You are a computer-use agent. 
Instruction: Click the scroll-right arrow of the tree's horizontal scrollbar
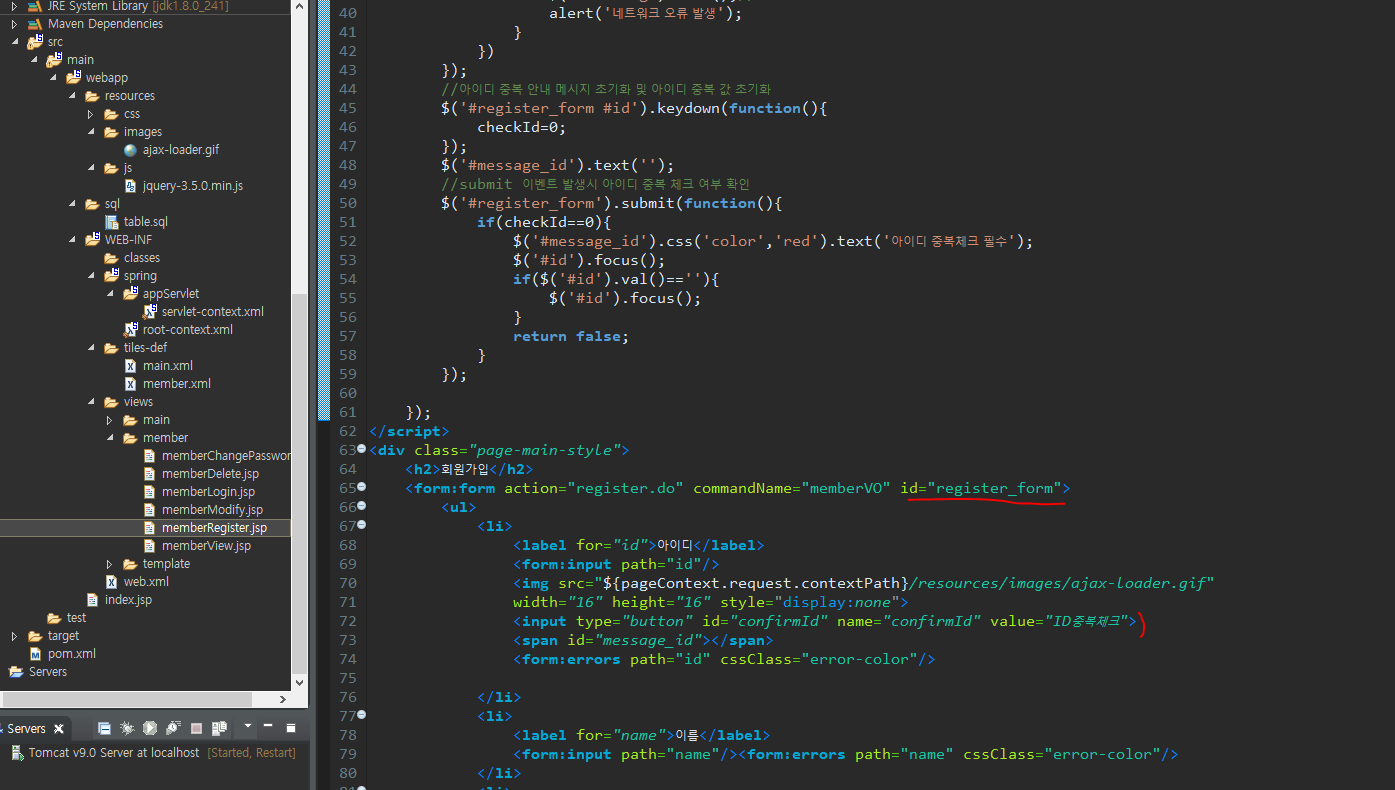(282, 700)
